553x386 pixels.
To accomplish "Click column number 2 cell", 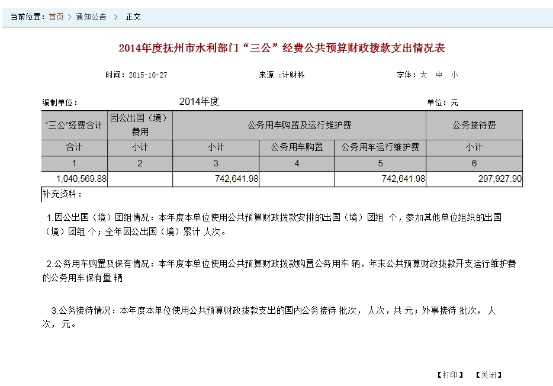I will tap(140, 164).
